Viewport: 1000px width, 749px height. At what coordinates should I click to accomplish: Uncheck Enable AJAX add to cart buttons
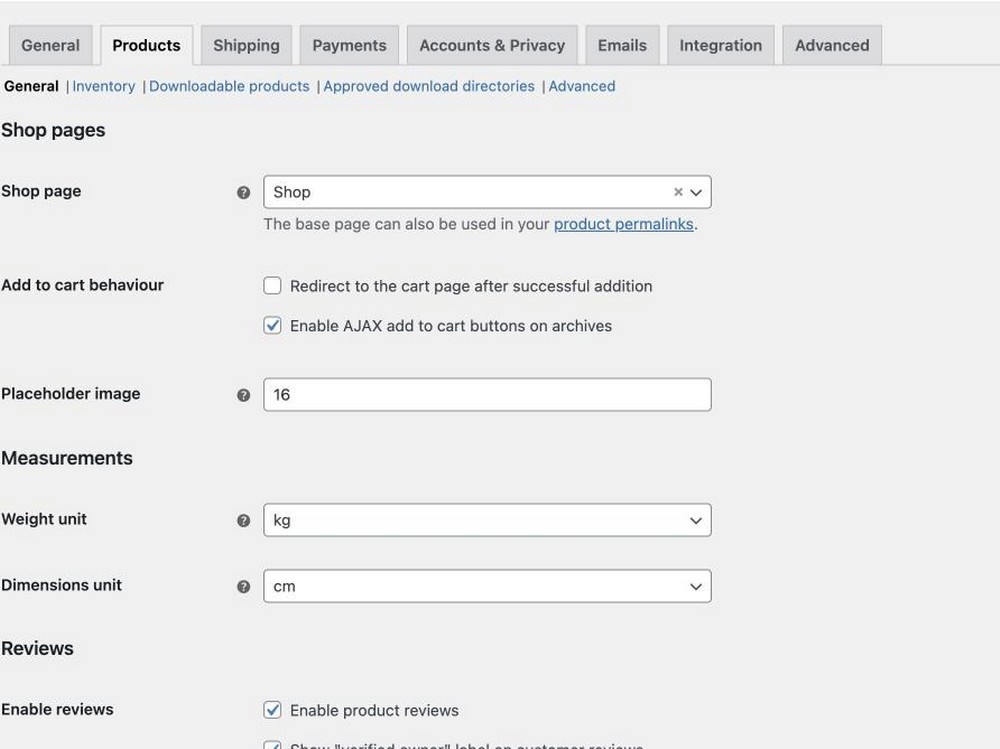(x=272, y=325)
